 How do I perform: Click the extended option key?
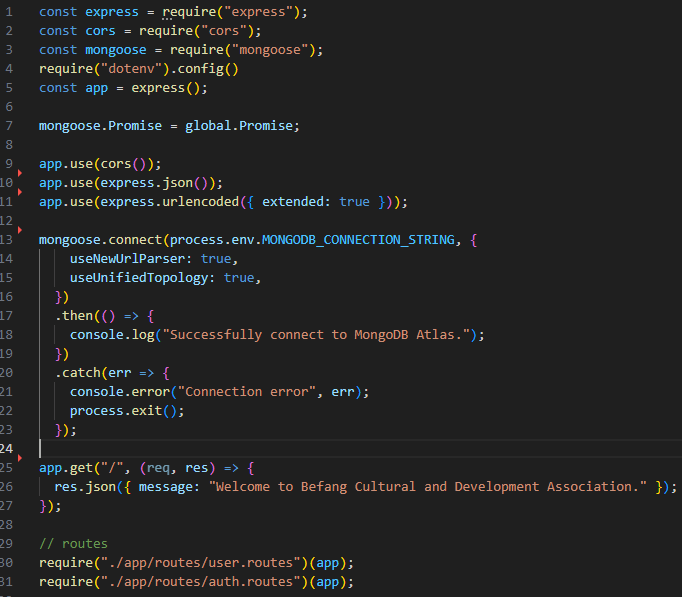tap(293, 202)
